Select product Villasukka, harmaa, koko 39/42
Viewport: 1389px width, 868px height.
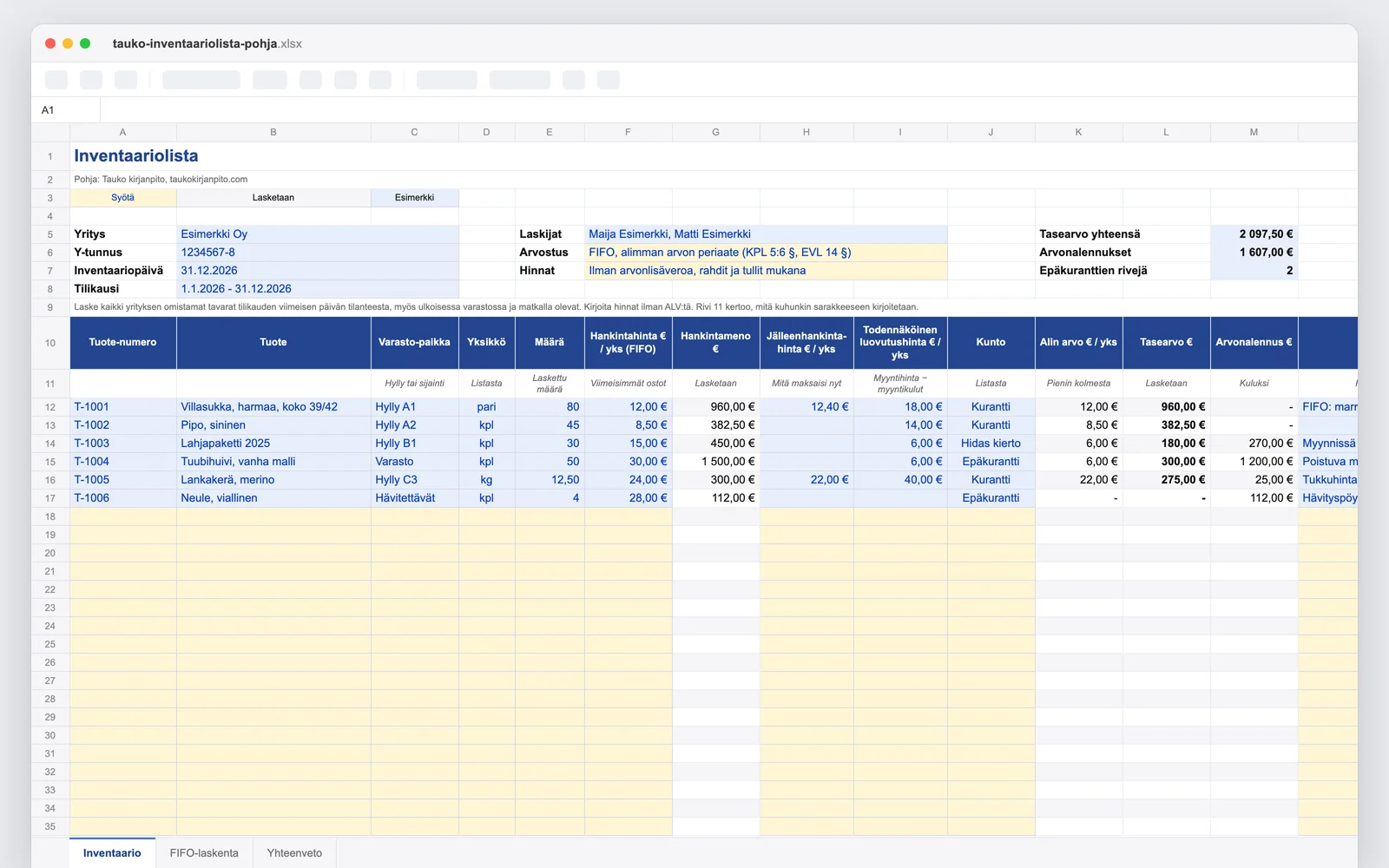(x=273, y=407)
